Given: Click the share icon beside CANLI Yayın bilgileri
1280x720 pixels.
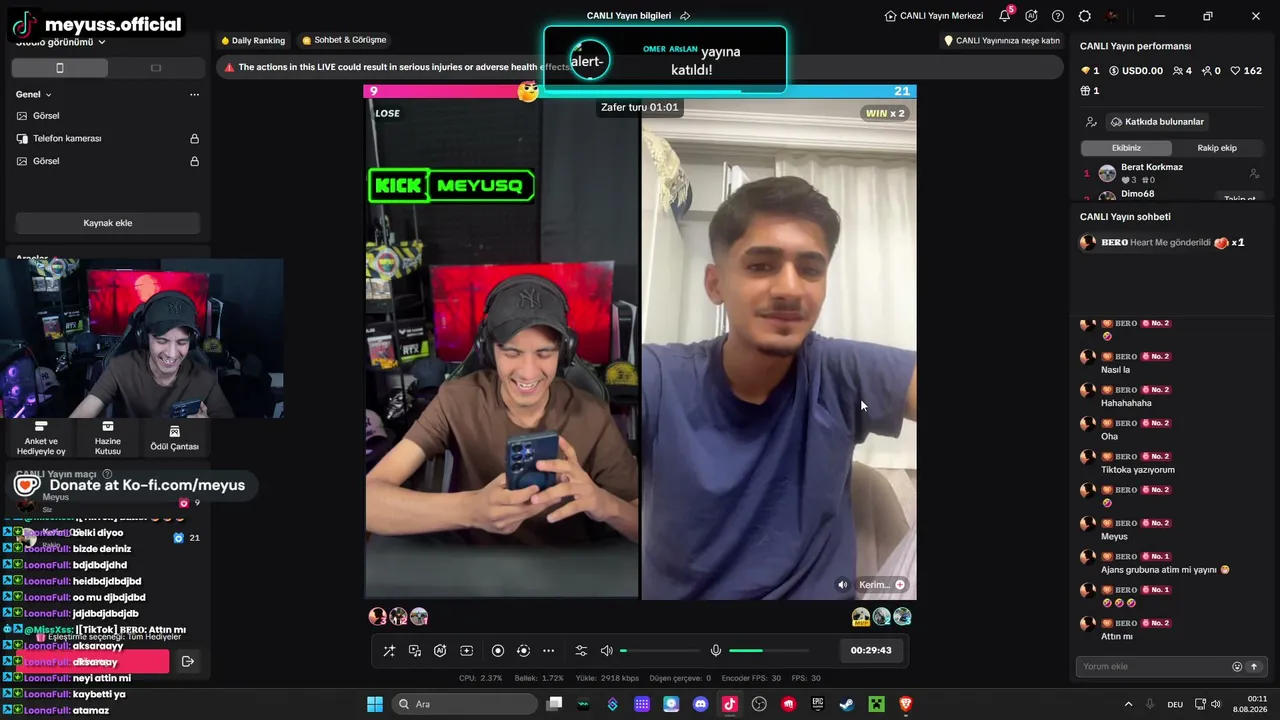Looking at the screenshot, I should coord(685,16).
